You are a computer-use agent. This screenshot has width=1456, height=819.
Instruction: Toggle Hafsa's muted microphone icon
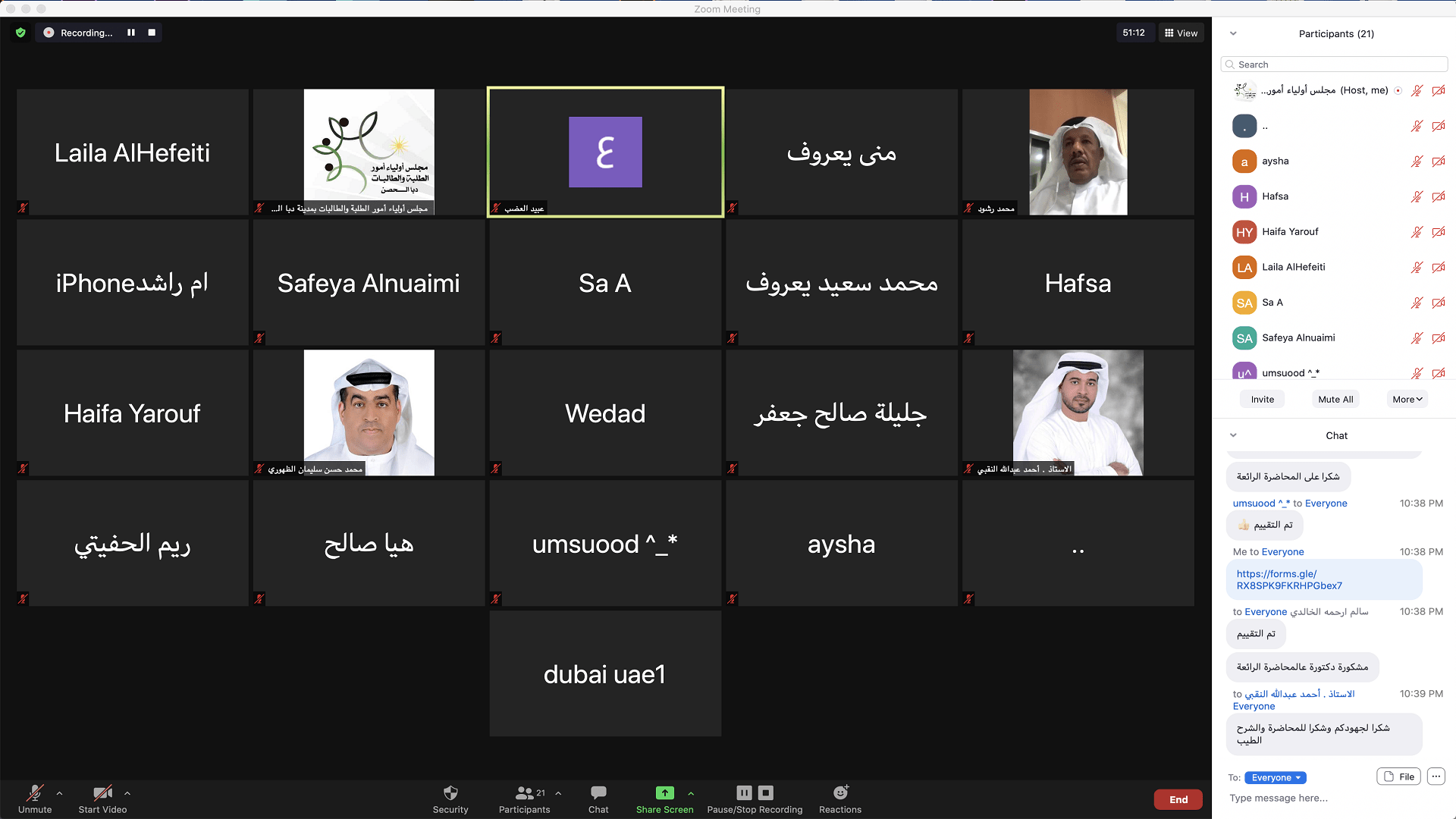point(1416,196)
